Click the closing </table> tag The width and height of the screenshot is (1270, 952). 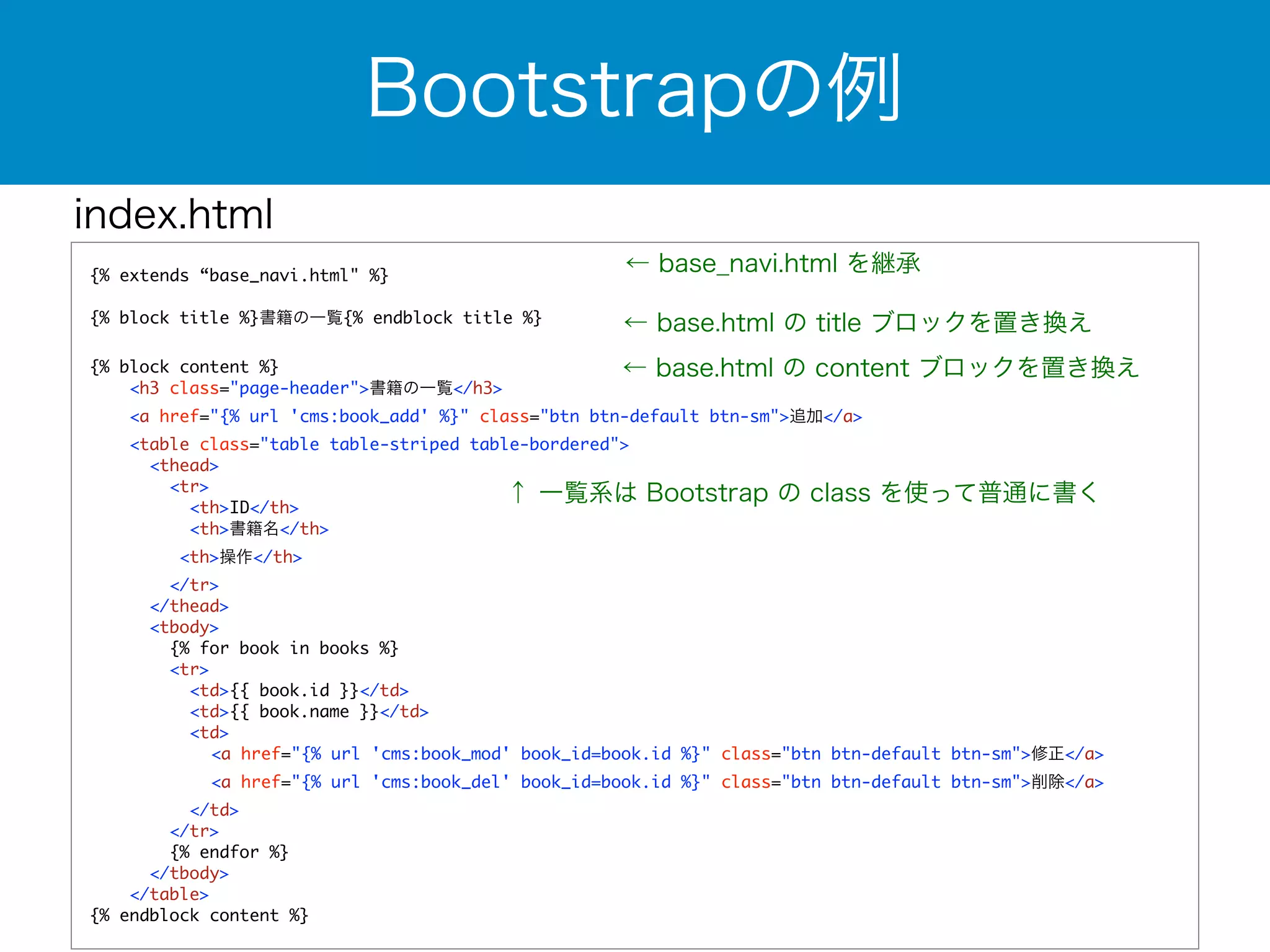coord(169,894)
